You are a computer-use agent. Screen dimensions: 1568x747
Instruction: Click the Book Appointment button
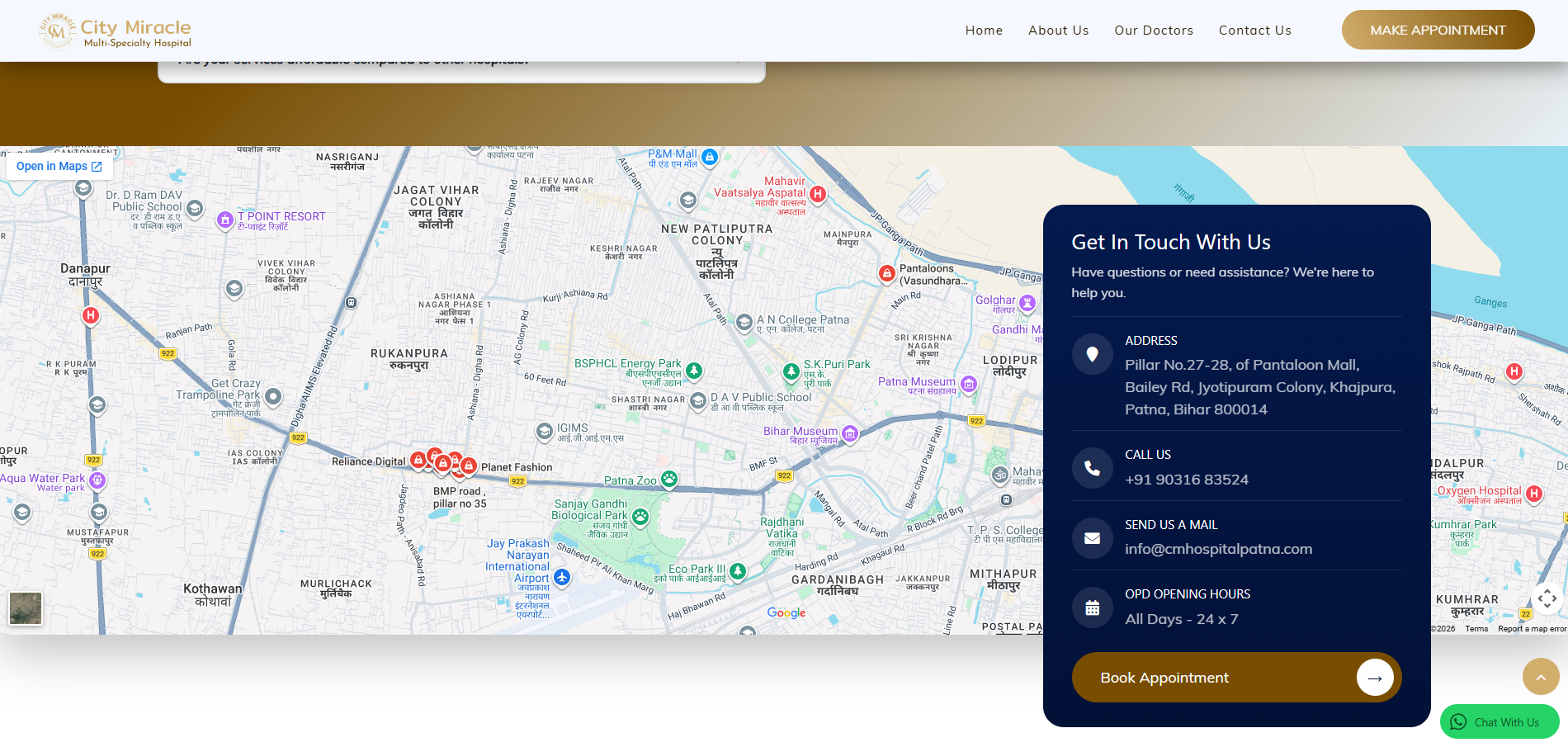(x=1235, y=678)
